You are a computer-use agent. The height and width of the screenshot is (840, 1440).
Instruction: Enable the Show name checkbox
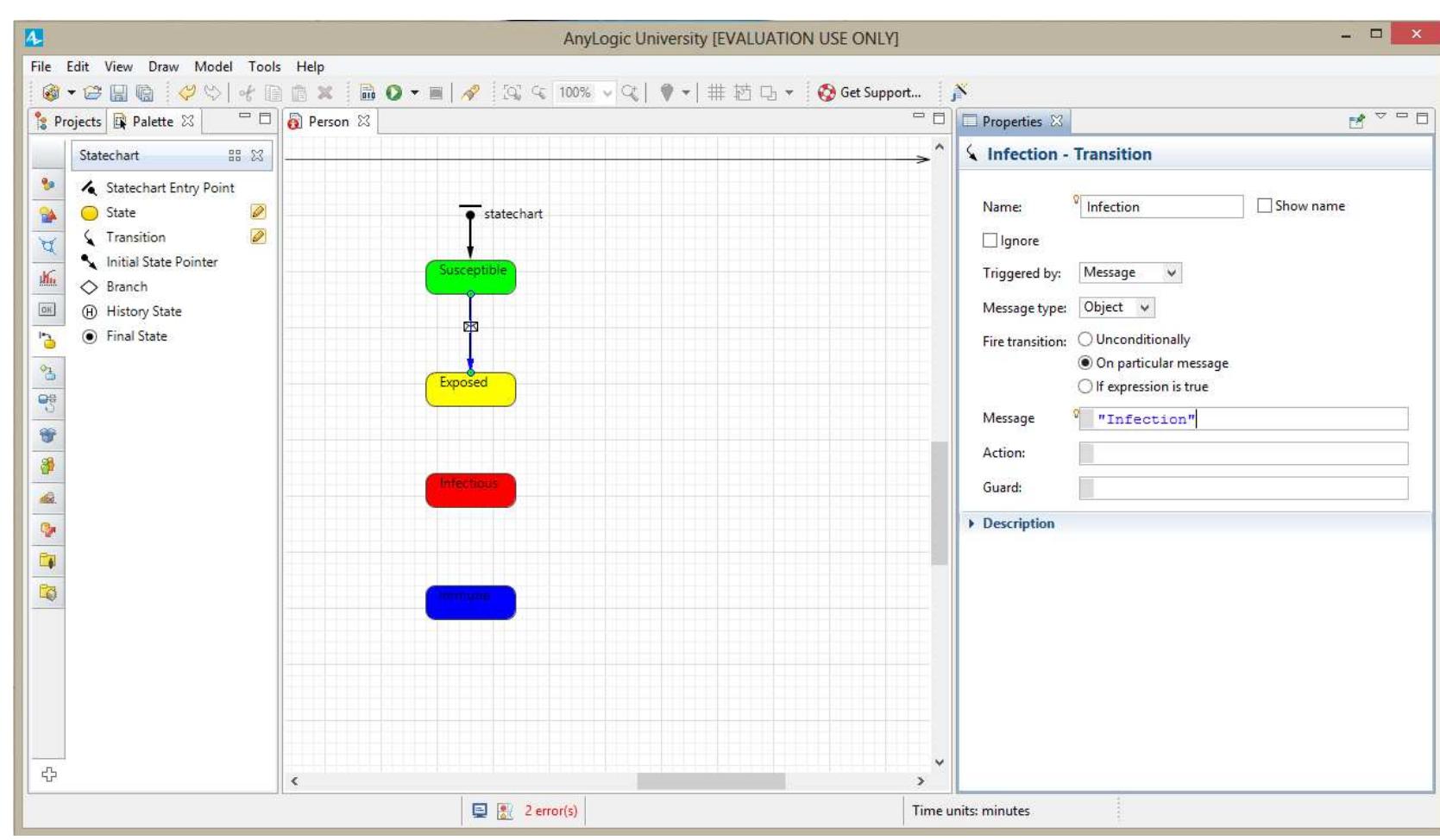point(1264,206)
